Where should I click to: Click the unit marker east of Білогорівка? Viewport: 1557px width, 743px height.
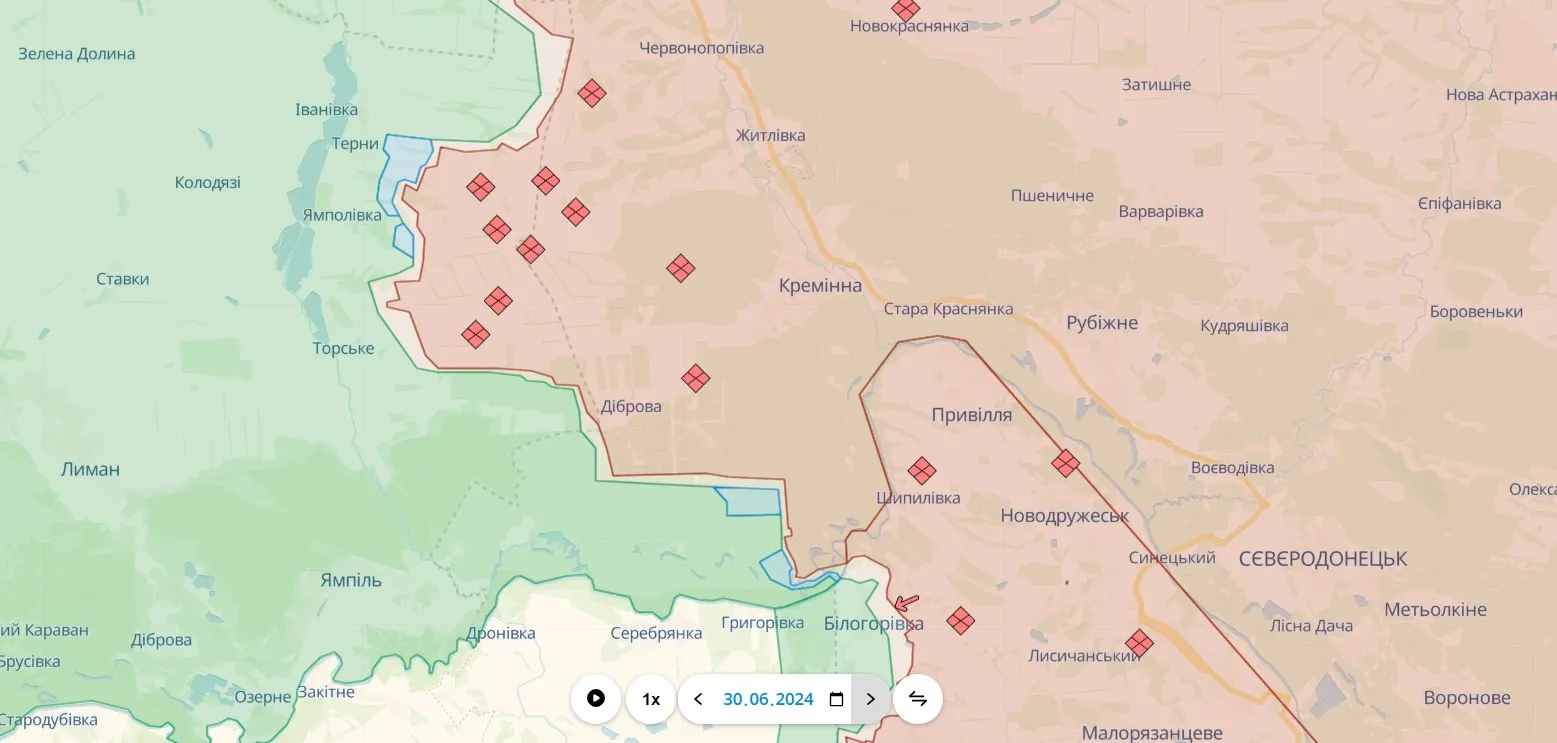960,621
